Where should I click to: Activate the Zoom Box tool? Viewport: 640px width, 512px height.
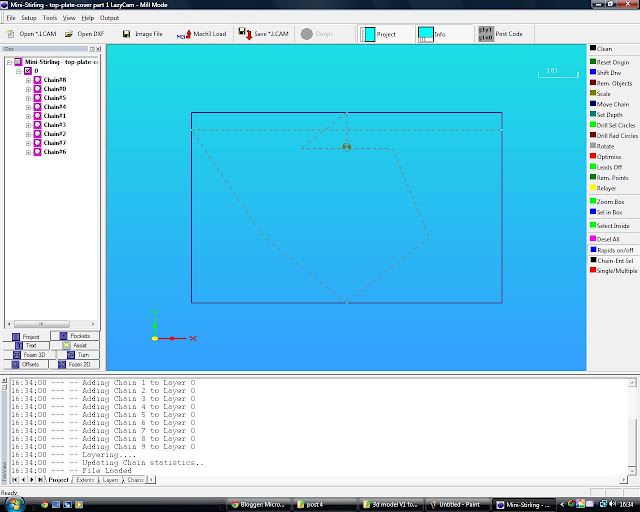pyautogui.click(x=607, y=201)
